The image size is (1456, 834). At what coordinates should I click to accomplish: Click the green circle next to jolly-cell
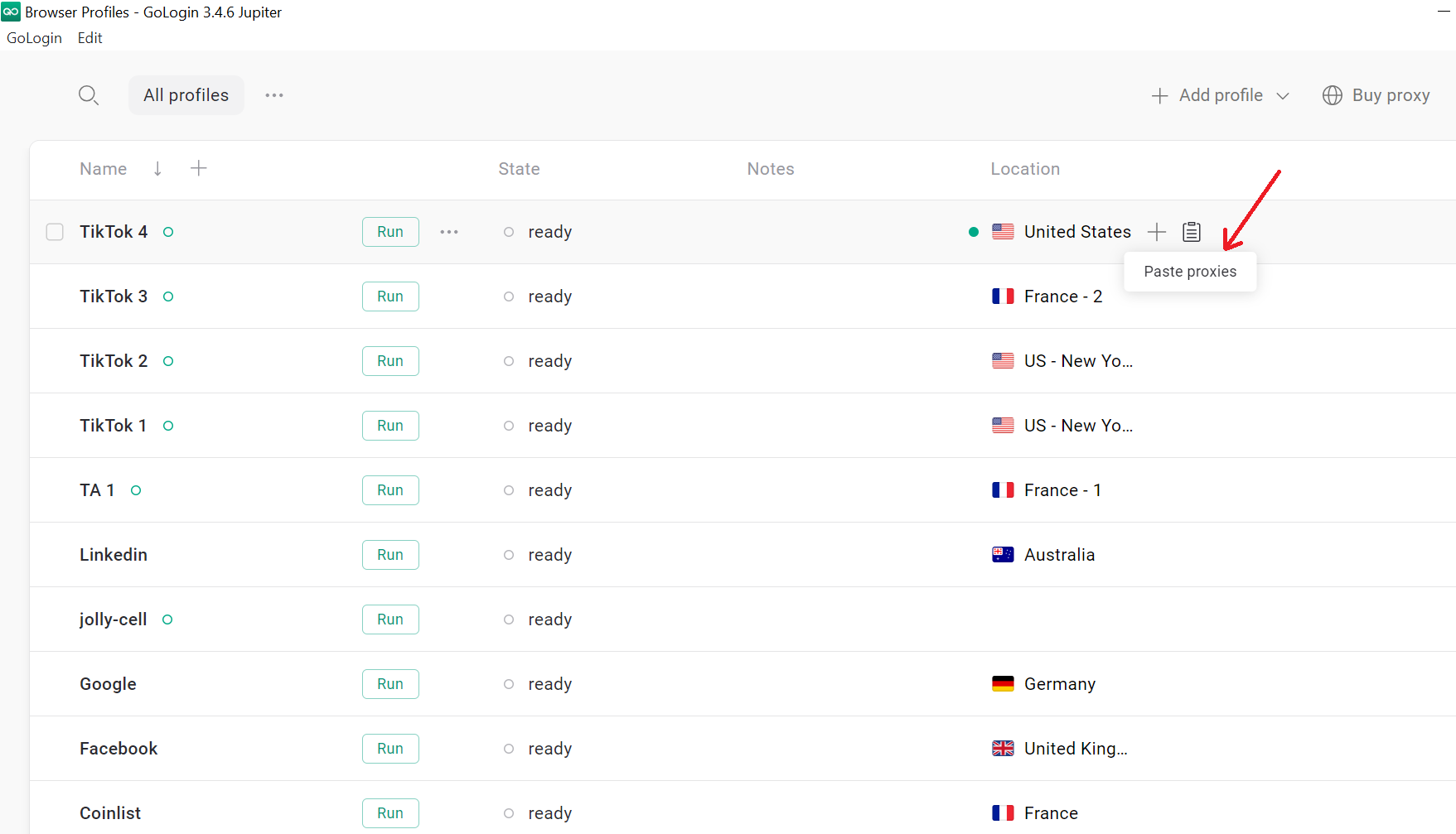point(167,619)
